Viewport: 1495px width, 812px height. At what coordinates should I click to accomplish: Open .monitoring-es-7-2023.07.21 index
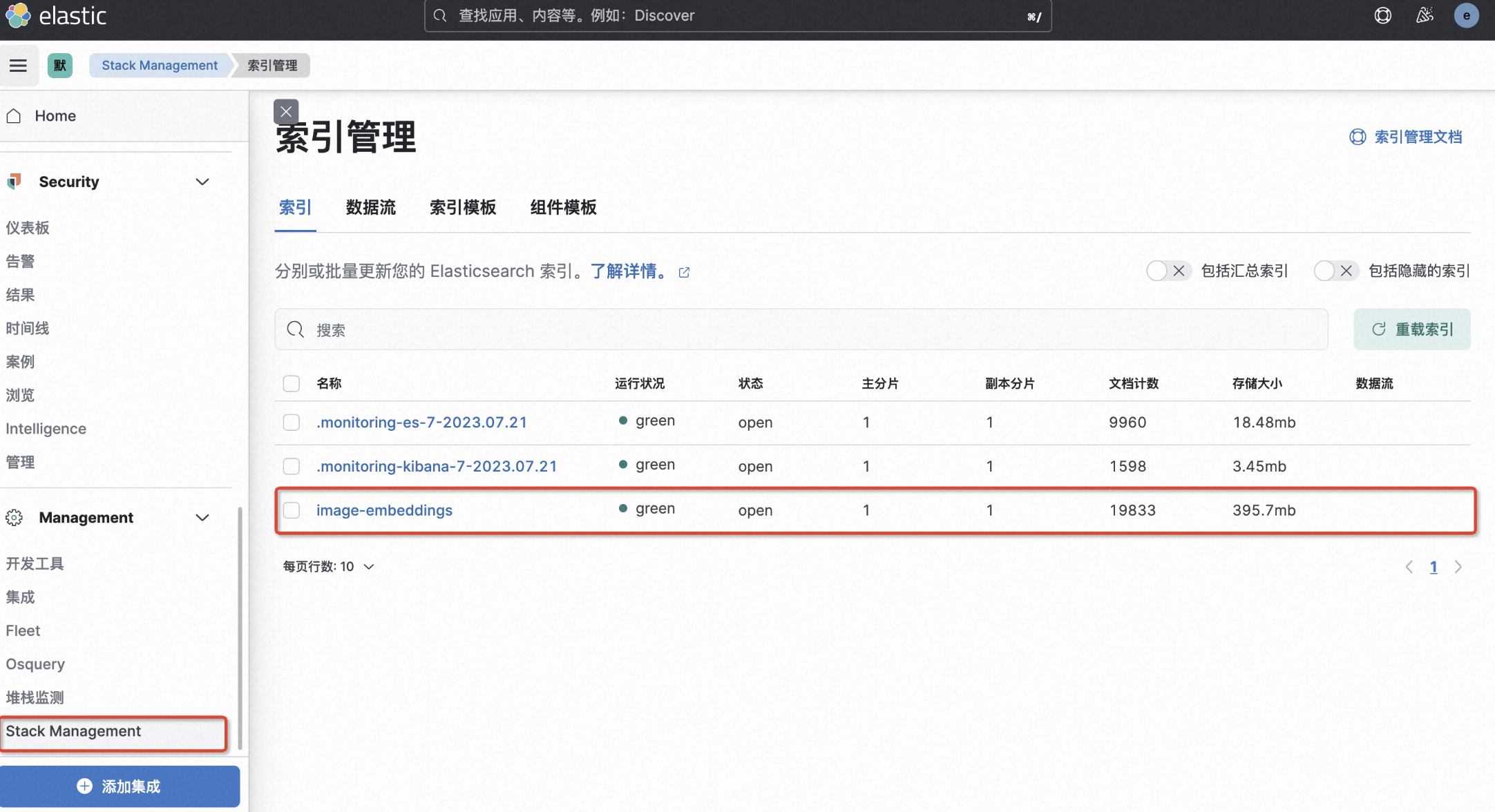(x=421, y=422)
